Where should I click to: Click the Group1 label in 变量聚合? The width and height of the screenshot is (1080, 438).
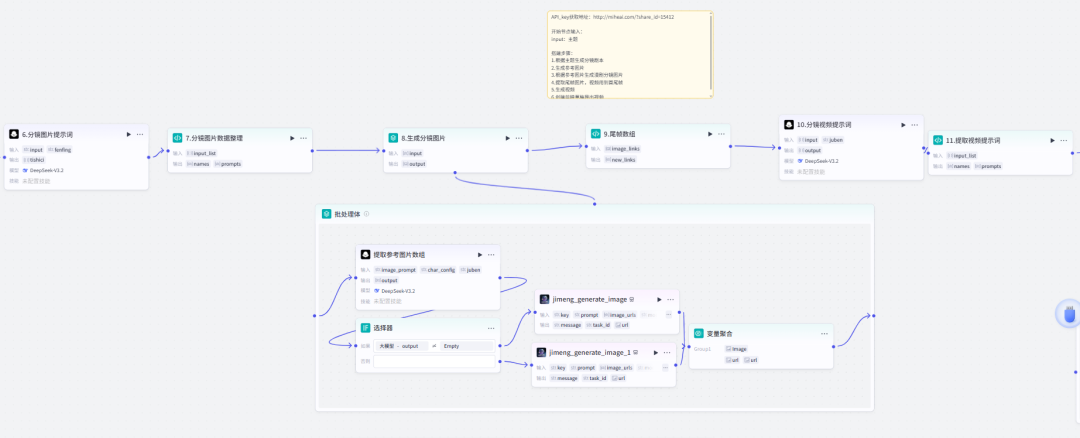(x=702, y=348)
